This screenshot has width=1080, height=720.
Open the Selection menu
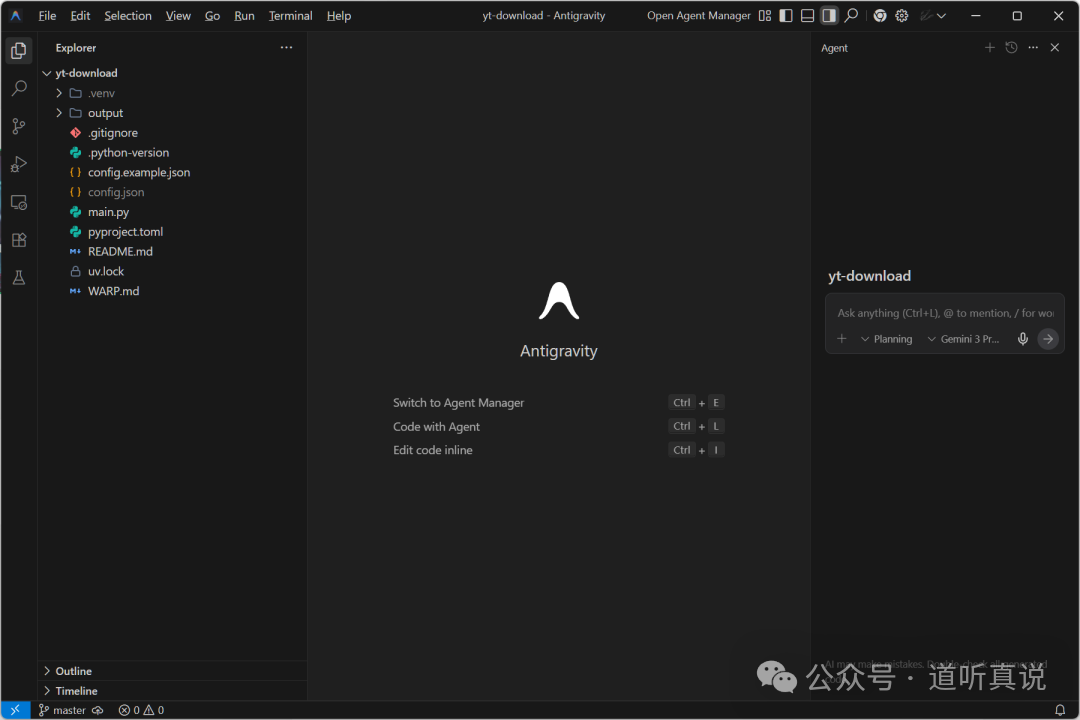127,15
